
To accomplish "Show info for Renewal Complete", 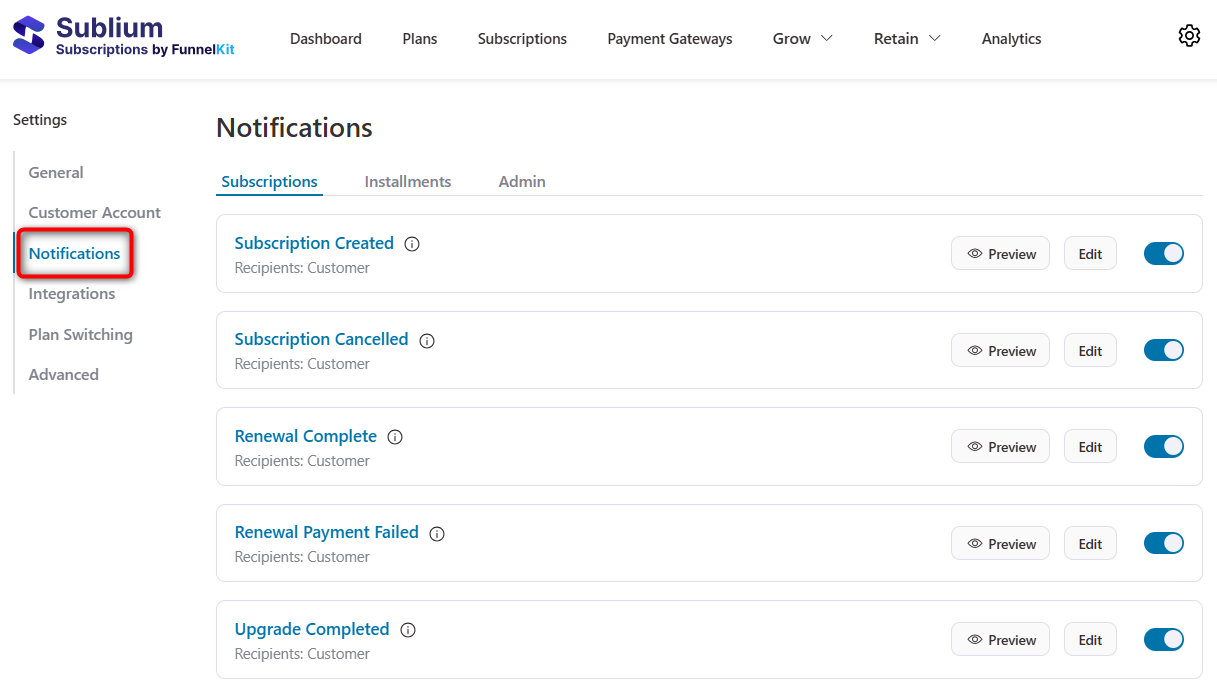I will pyautogui.click(x=395, y=437).
